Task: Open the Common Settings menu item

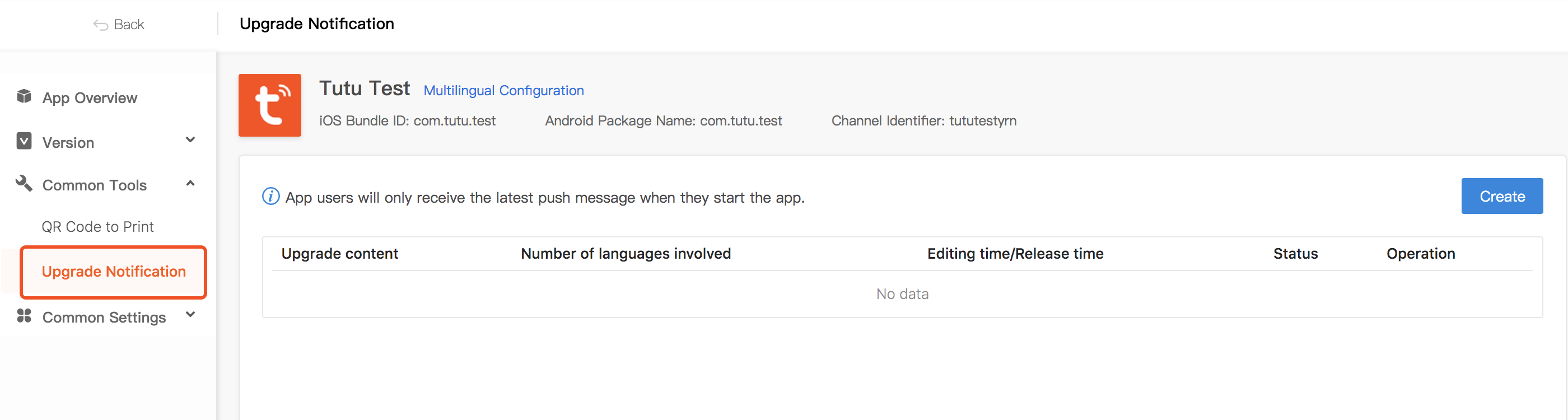Action: point(104,318)
